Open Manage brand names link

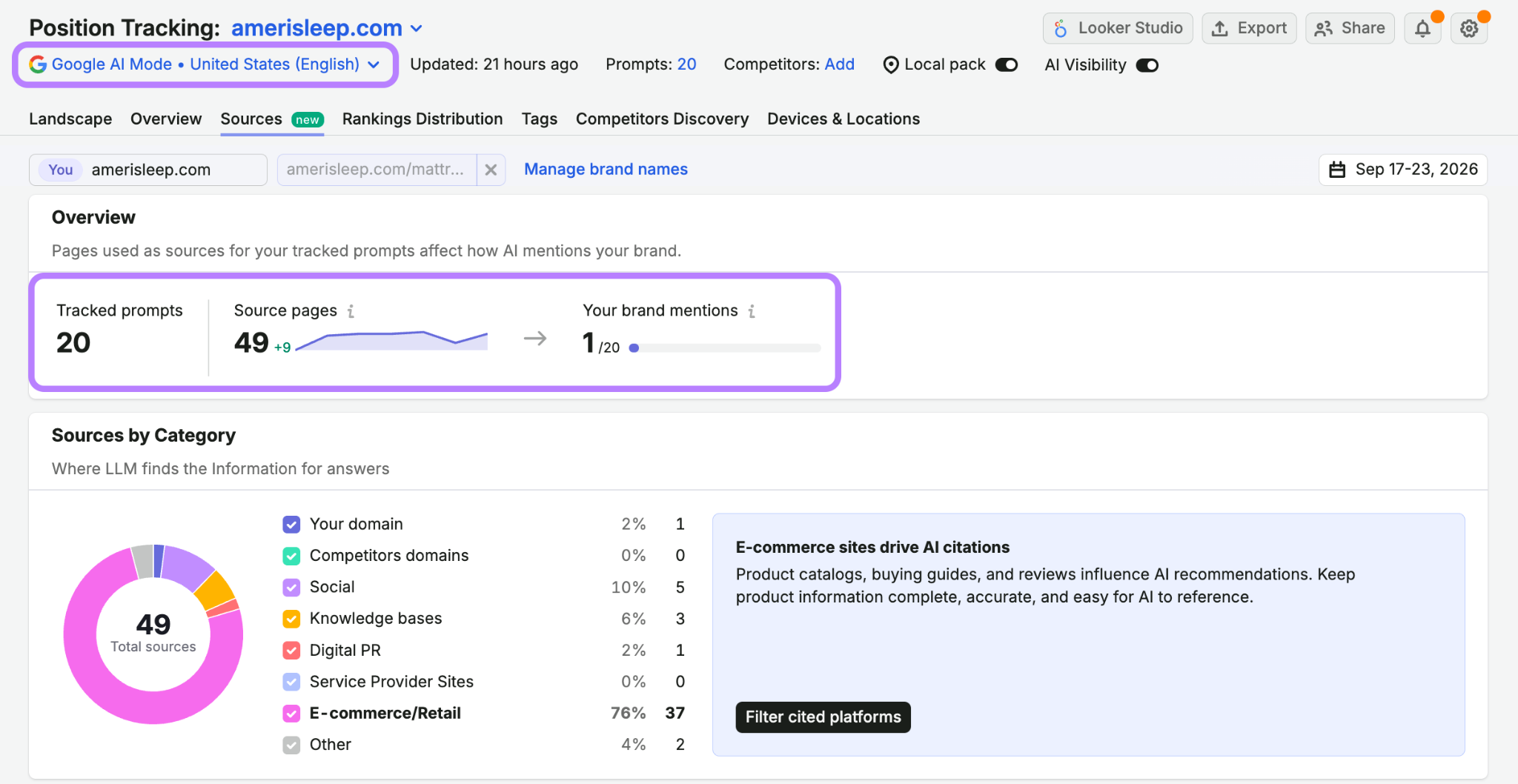click(x=606, y=170)
